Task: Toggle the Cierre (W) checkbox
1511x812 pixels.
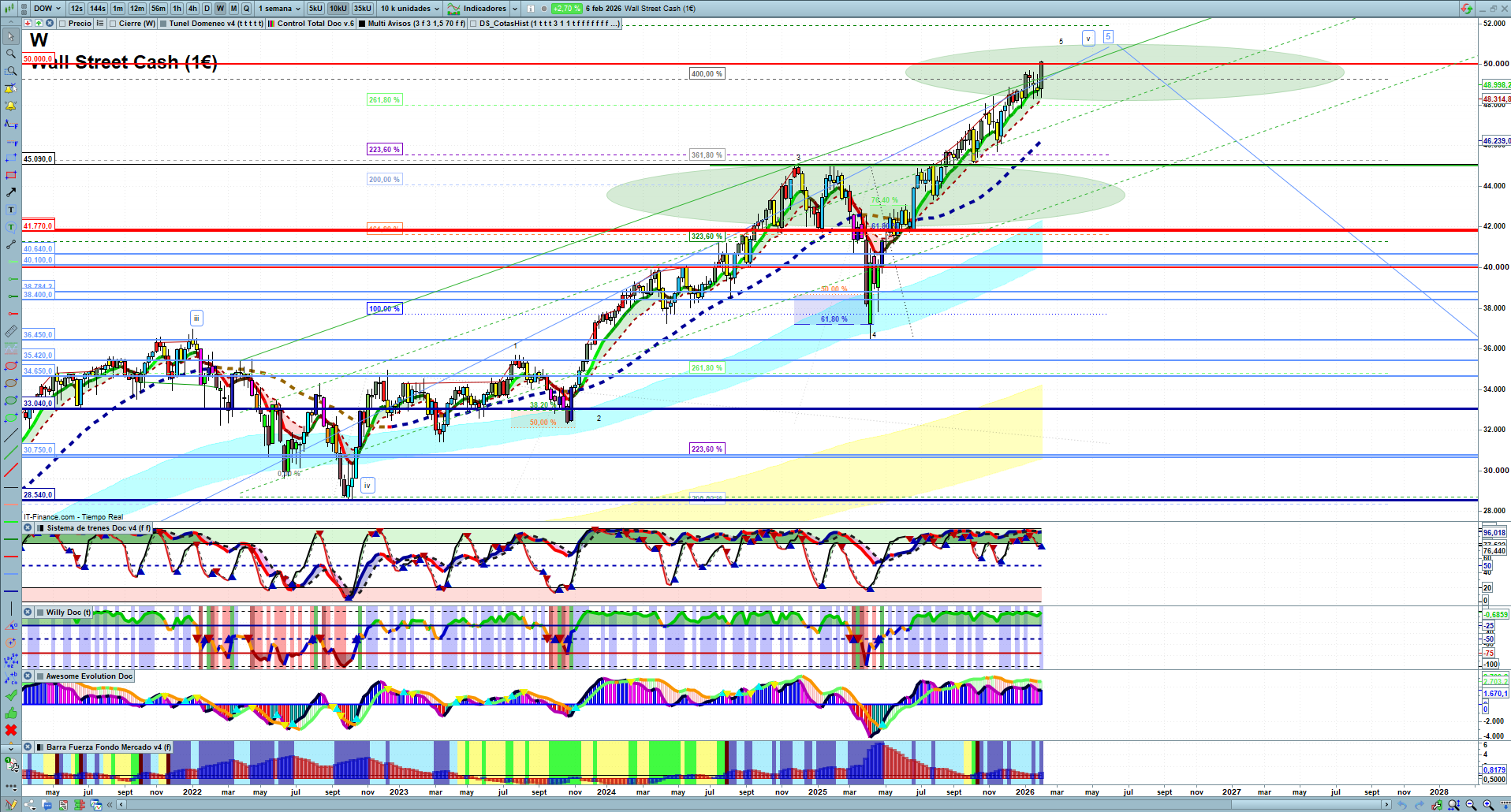Action: 114,24
